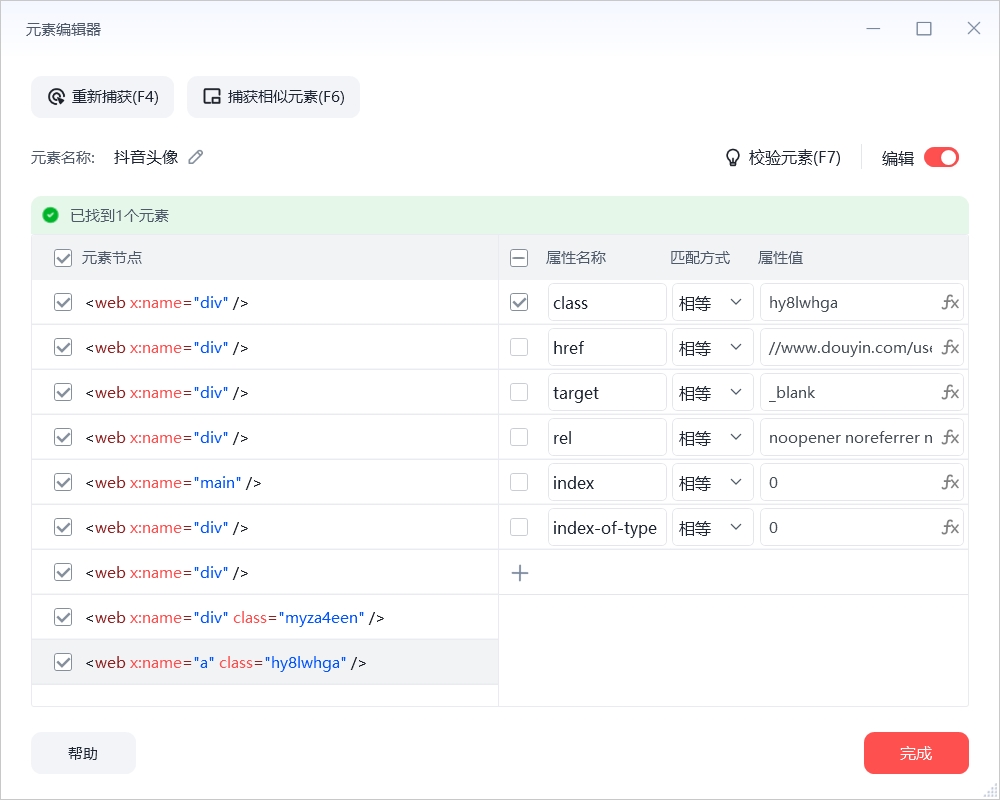Open the match mode dropdown for class
Image resolution: width=1000 pixels, height=800 pixels.
click(712, 302)
